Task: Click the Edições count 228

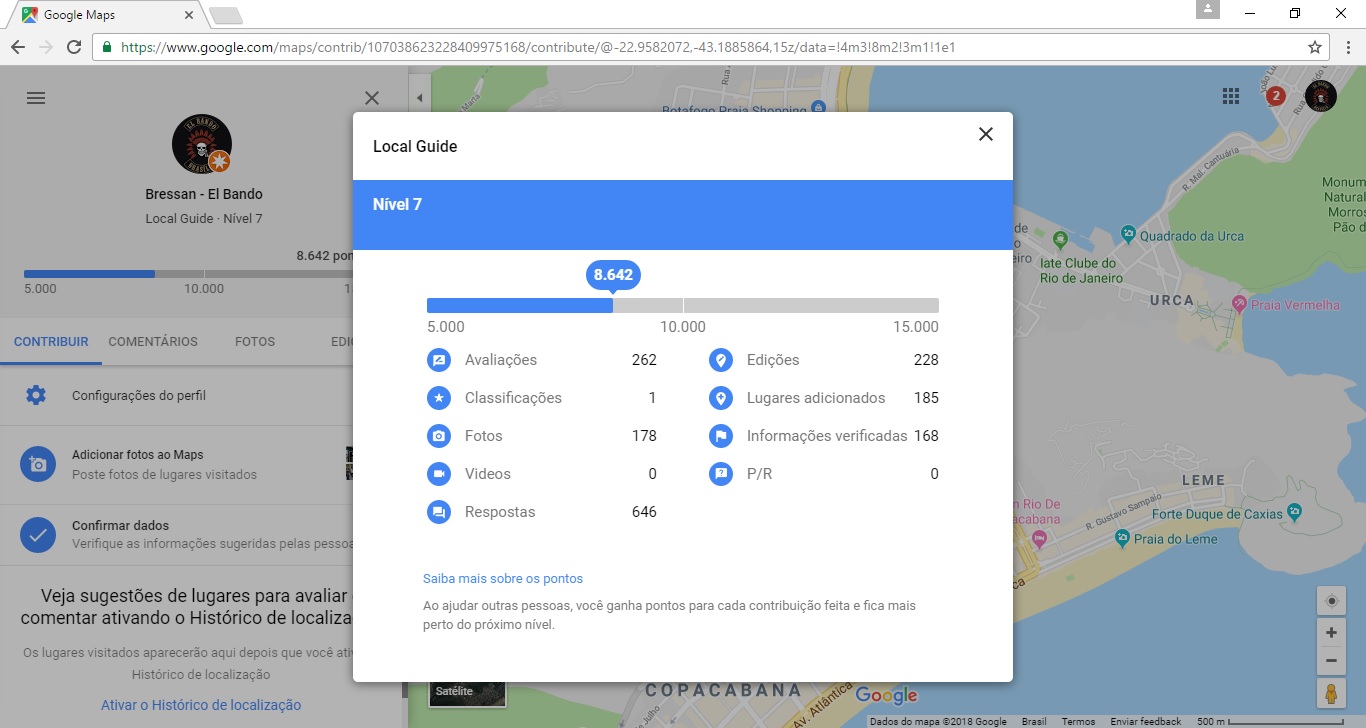Action: pyautogui.click(x=926, y=360)
